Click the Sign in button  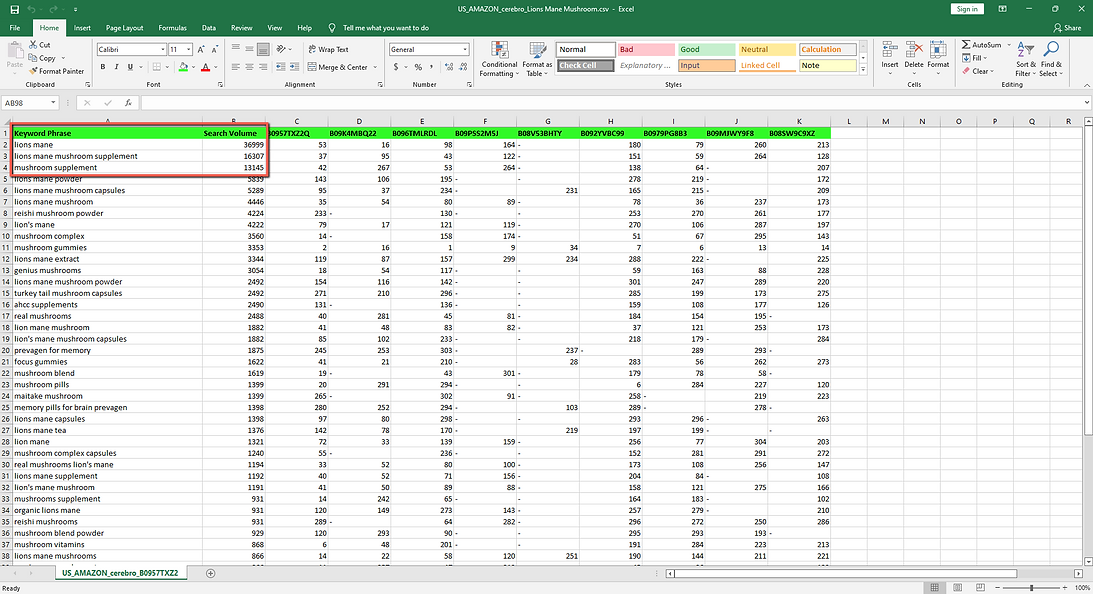pyautogui.click(x=967, y=9)
